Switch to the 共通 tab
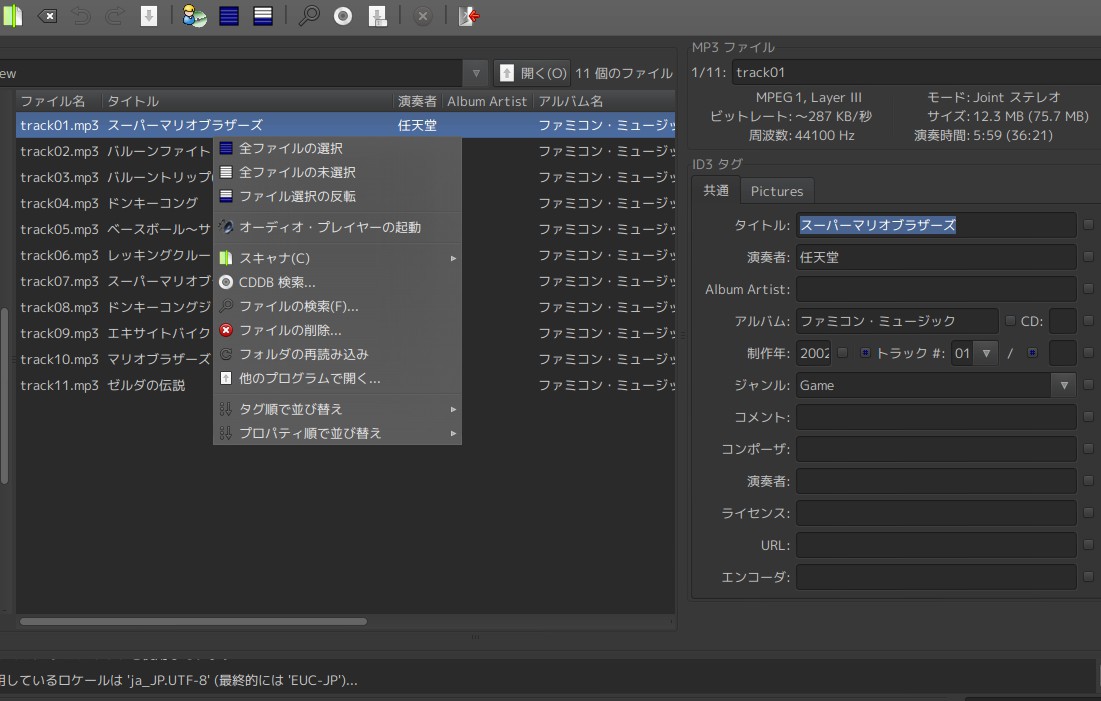 716,190
